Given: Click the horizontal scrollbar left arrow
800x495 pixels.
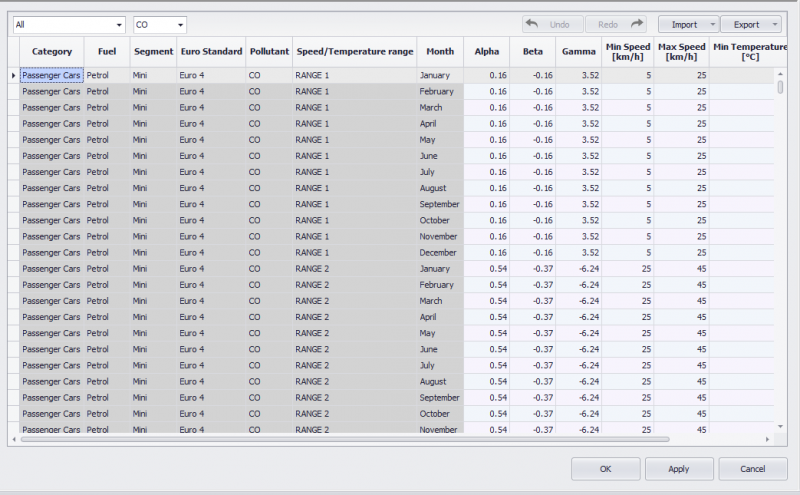Looking at the screenshot, I should pyautogui.click(x=14, y=439).
